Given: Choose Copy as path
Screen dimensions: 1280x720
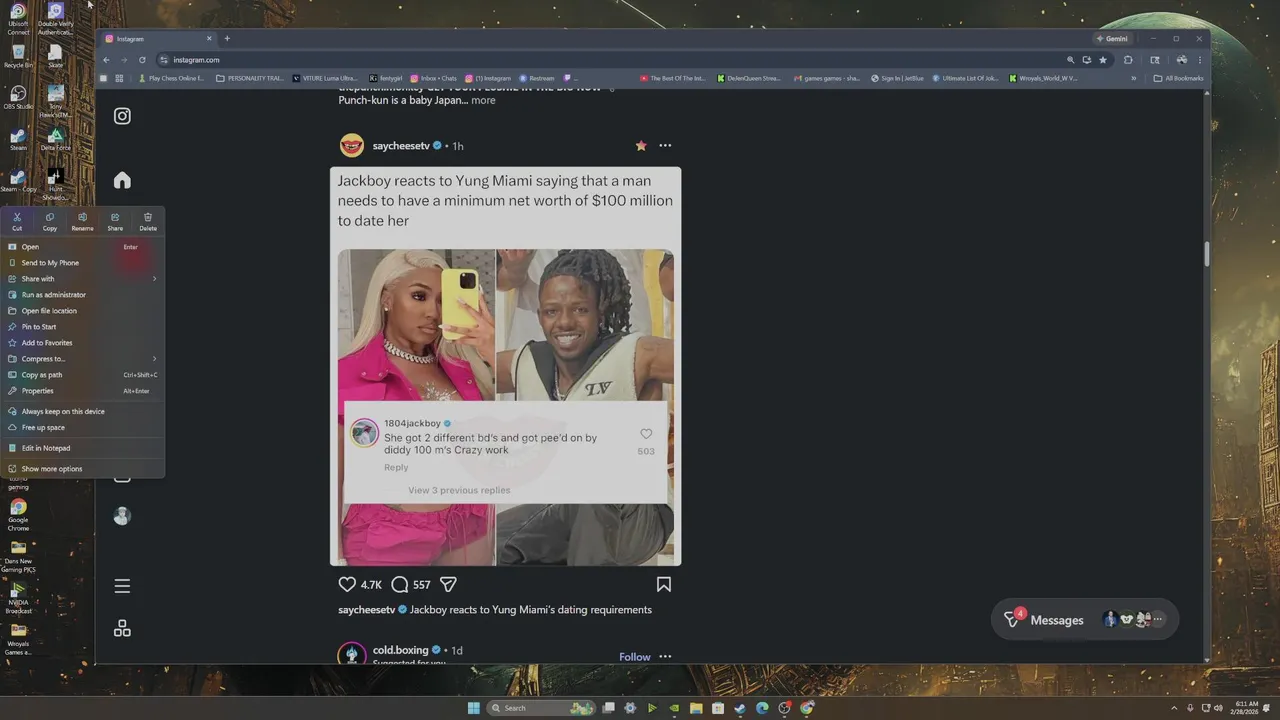Looking at the screenshot, I should pyautogui.click(x=83, y=375).
